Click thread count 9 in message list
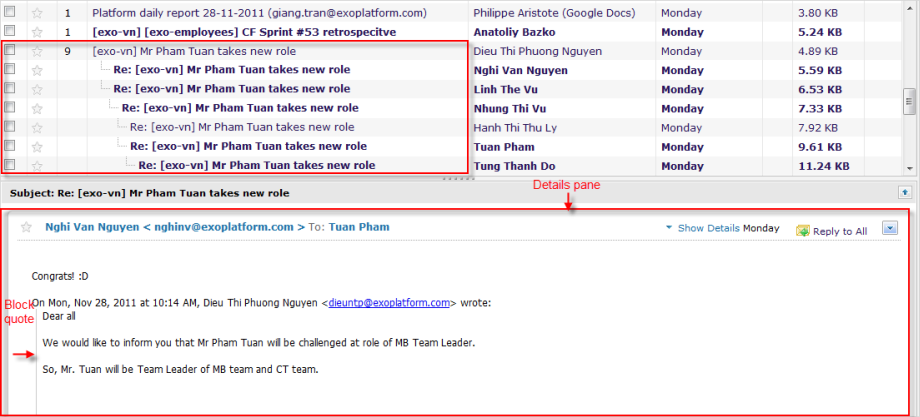This screenshot has height=417, width=920. tap(67, 51)
